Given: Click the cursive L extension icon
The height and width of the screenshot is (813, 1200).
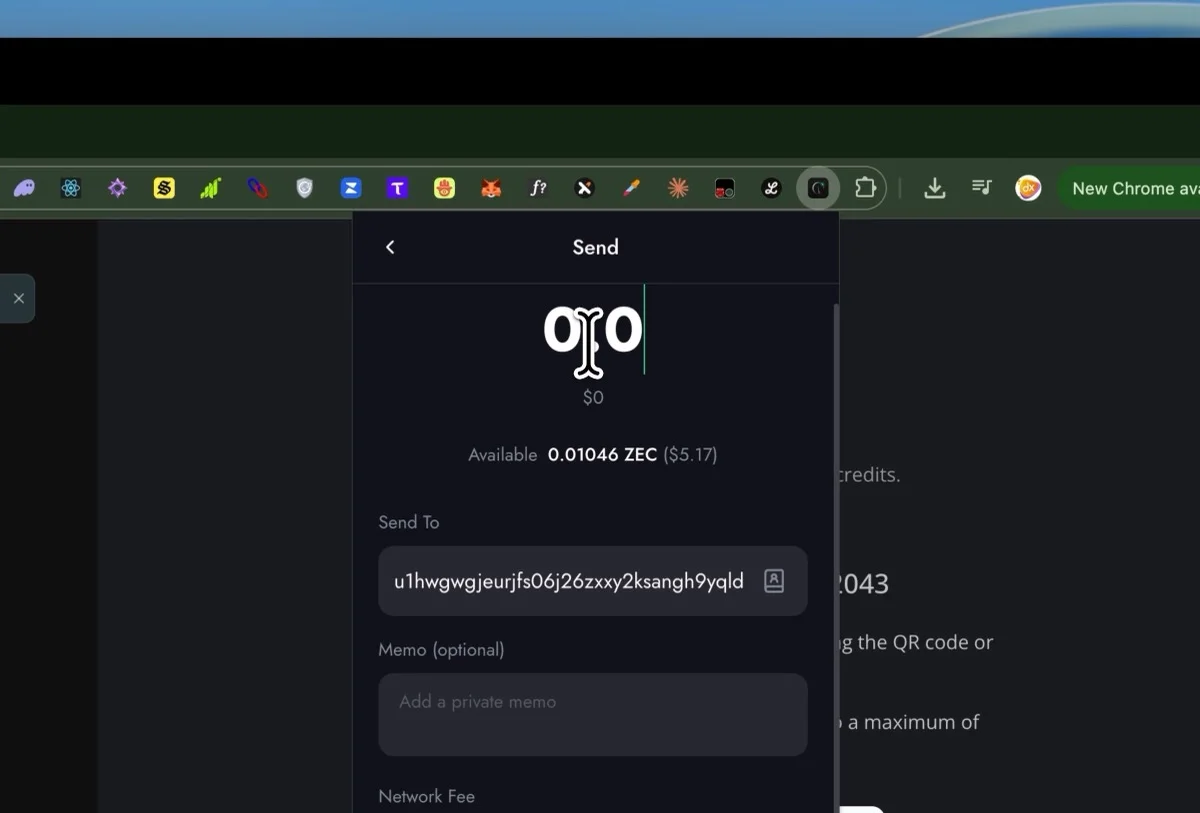Looking at the screenshot, I should [x=771, y=188].
